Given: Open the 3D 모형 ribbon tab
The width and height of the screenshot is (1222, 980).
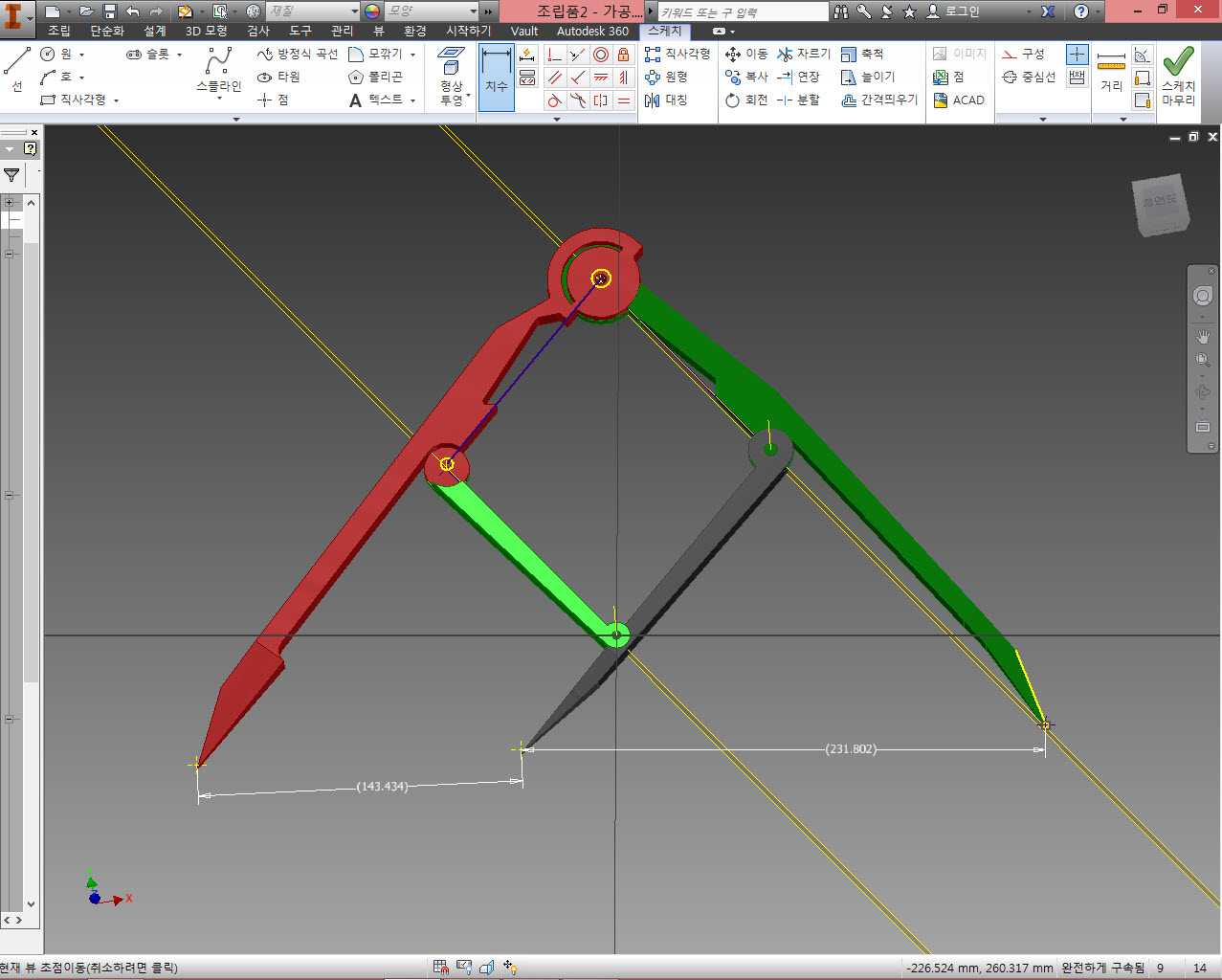Looking at the screenshot, I should click(207, 31).
